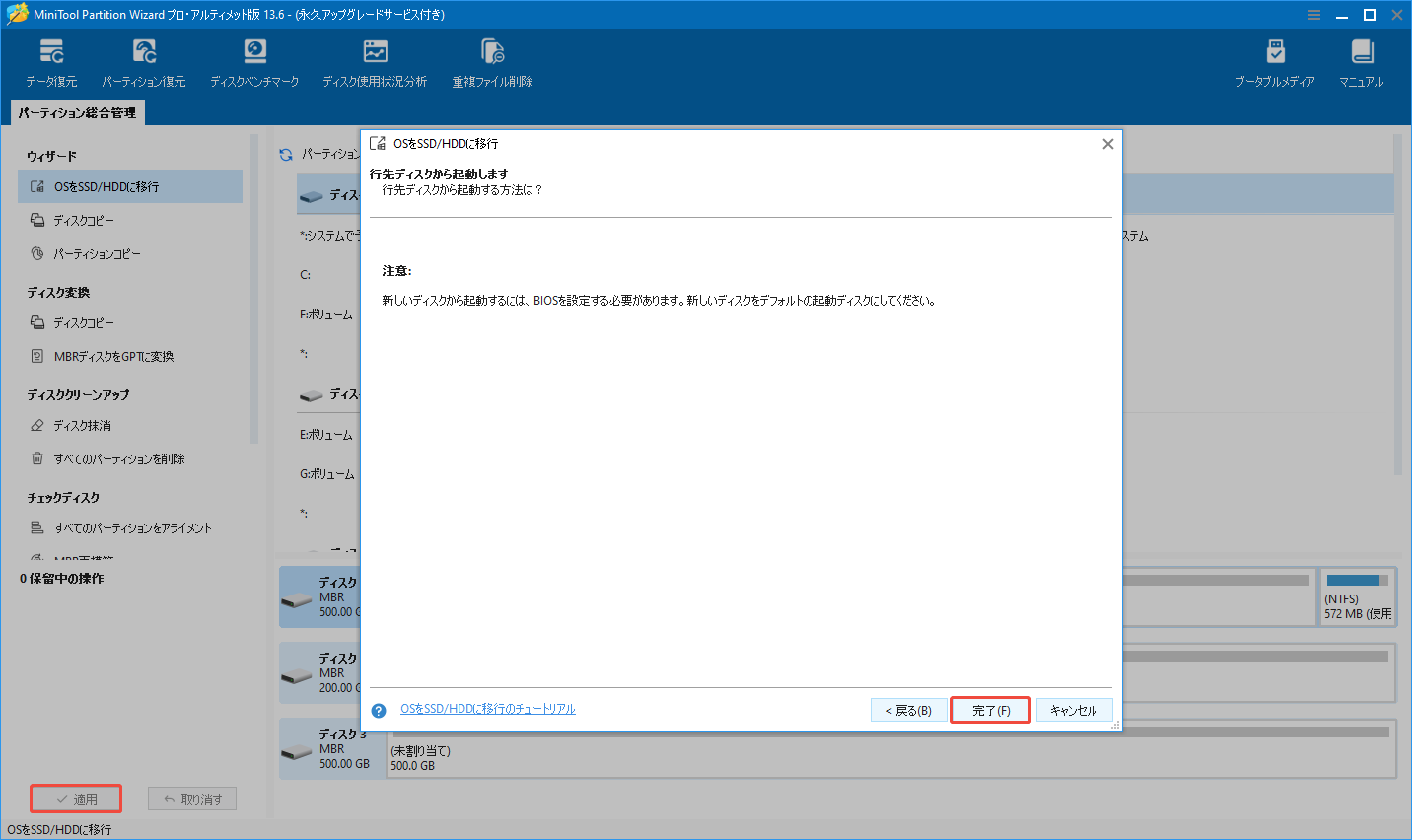Click the 完了(F) button to finish
1412x840 pixels.
(x=990, y=709)
